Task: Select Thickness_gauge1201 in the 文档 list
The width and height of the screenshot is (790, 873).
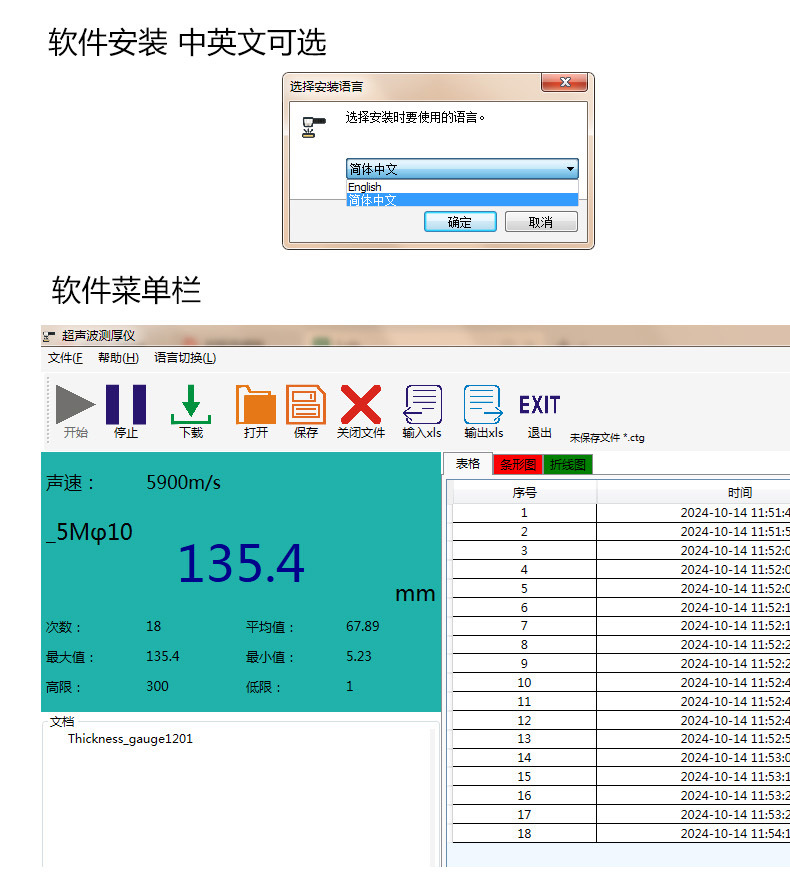Action: (130, 739)
